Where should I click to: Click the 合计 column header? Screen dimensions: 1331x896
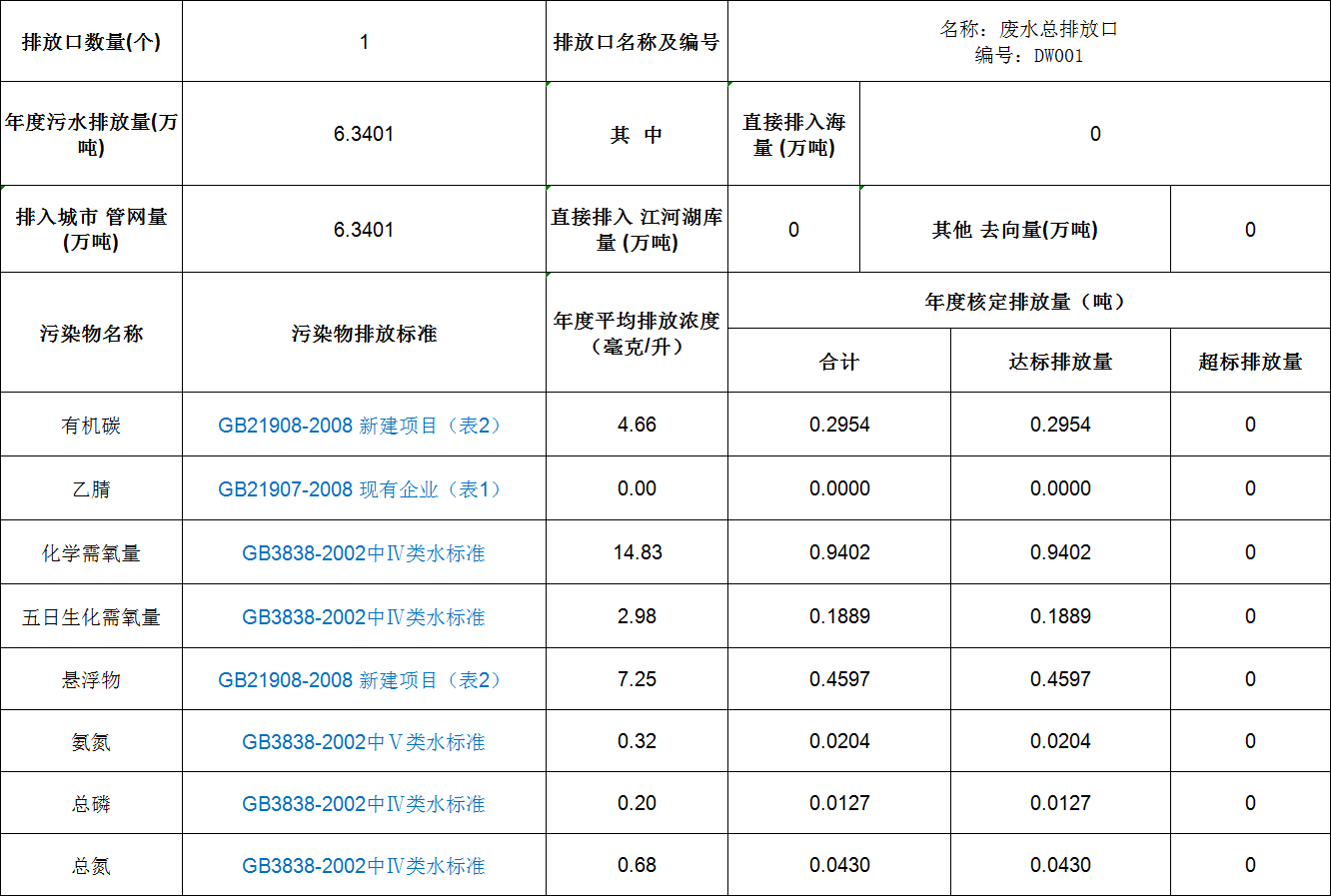(838, 362)
